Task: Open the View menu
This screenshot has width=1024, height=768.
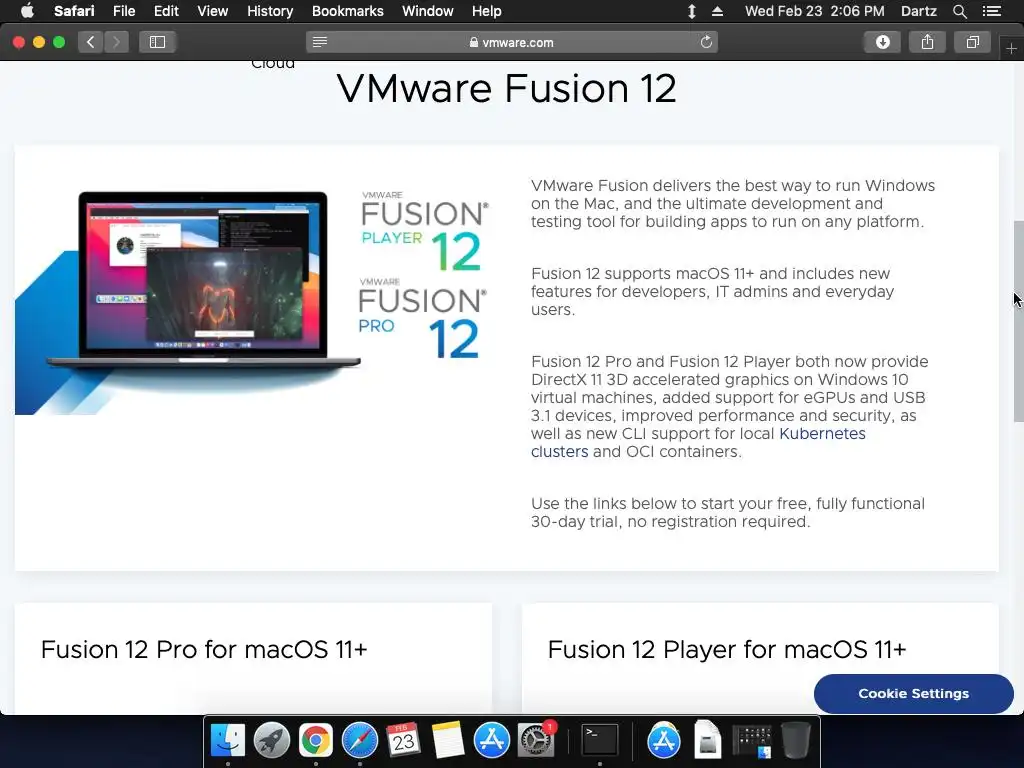Action: pyautogui.click(x=212, y=11)
